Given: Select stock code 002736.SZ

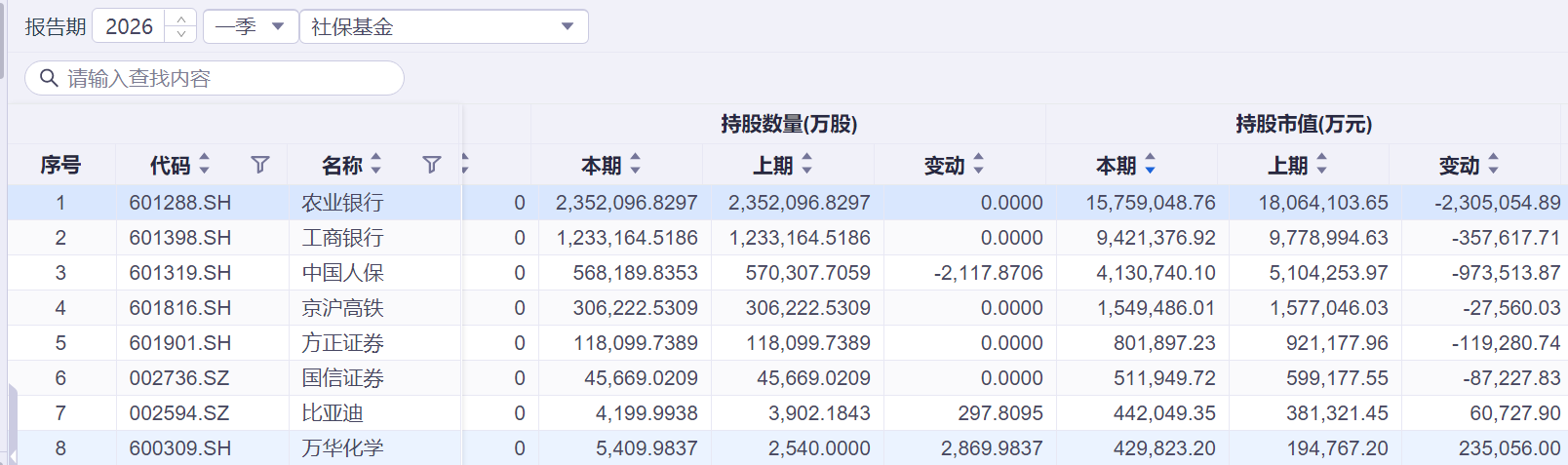Looking at the screenshot, I should pos(179,378).
